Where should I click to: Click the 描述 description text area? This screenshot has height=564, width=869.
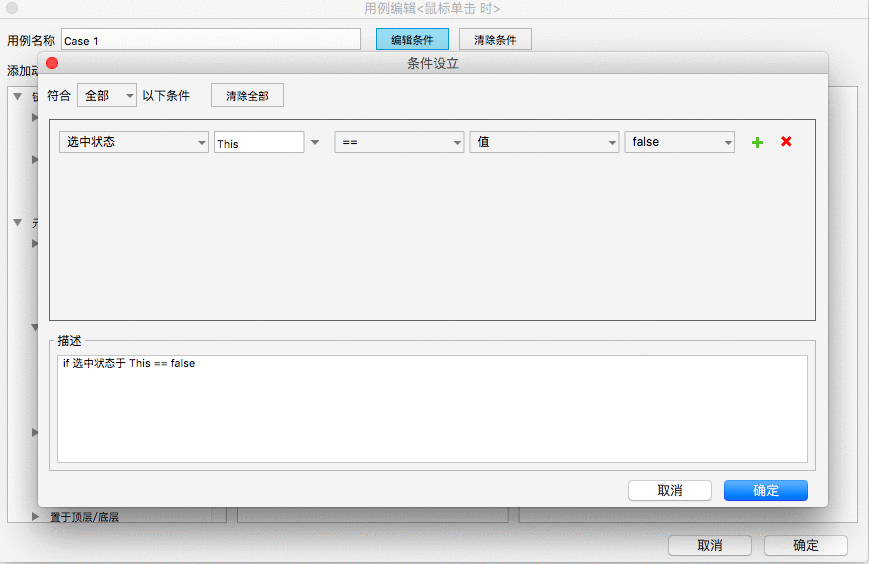[432, 409]
